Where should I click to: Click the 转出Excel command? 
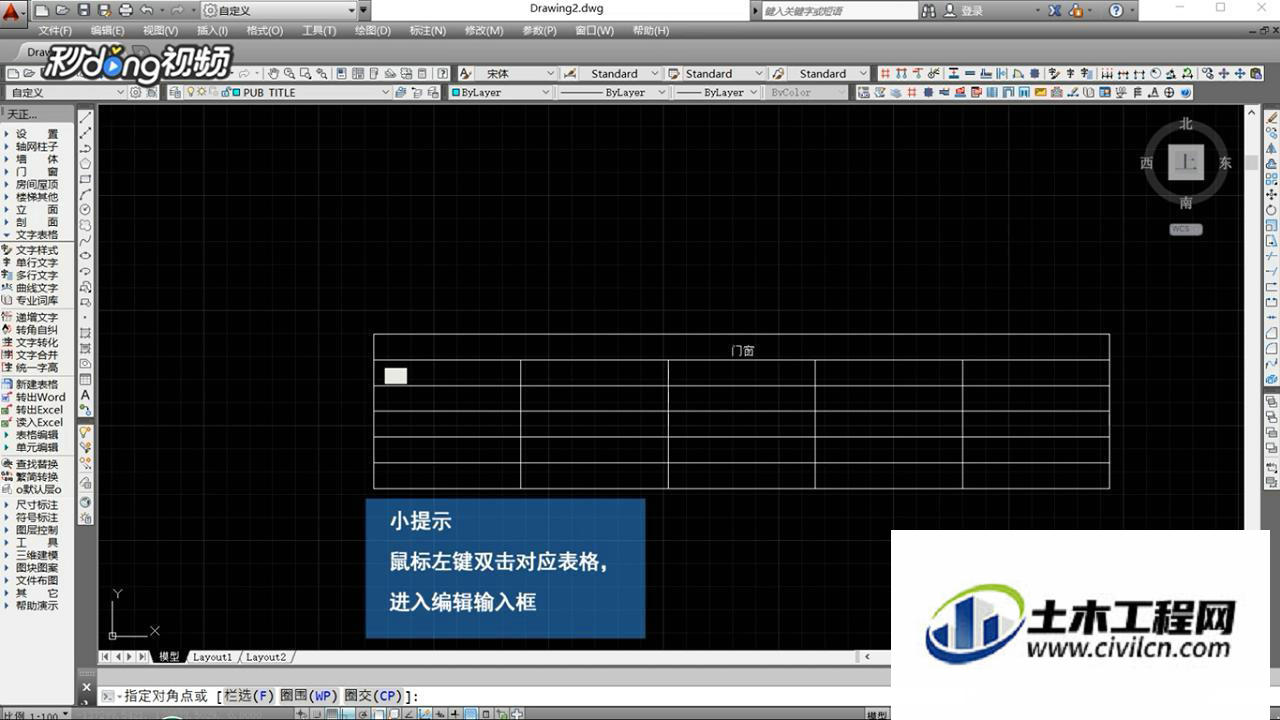33,410
